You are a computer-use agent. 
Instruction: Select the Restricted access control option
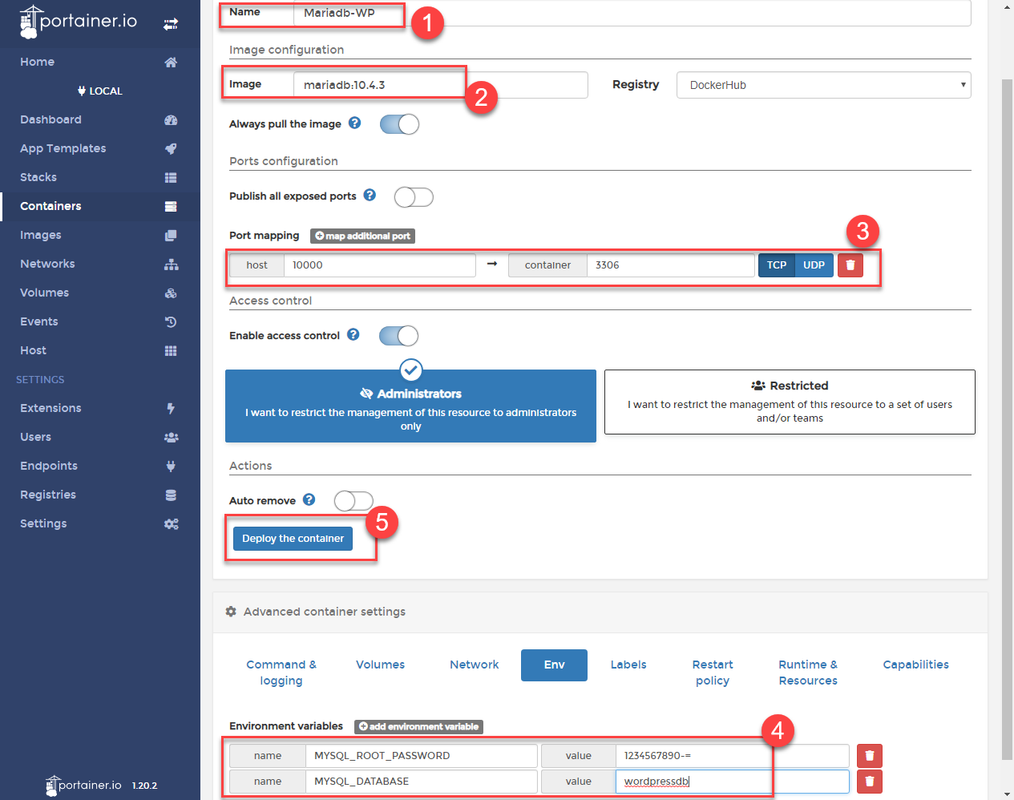[789, 401]
